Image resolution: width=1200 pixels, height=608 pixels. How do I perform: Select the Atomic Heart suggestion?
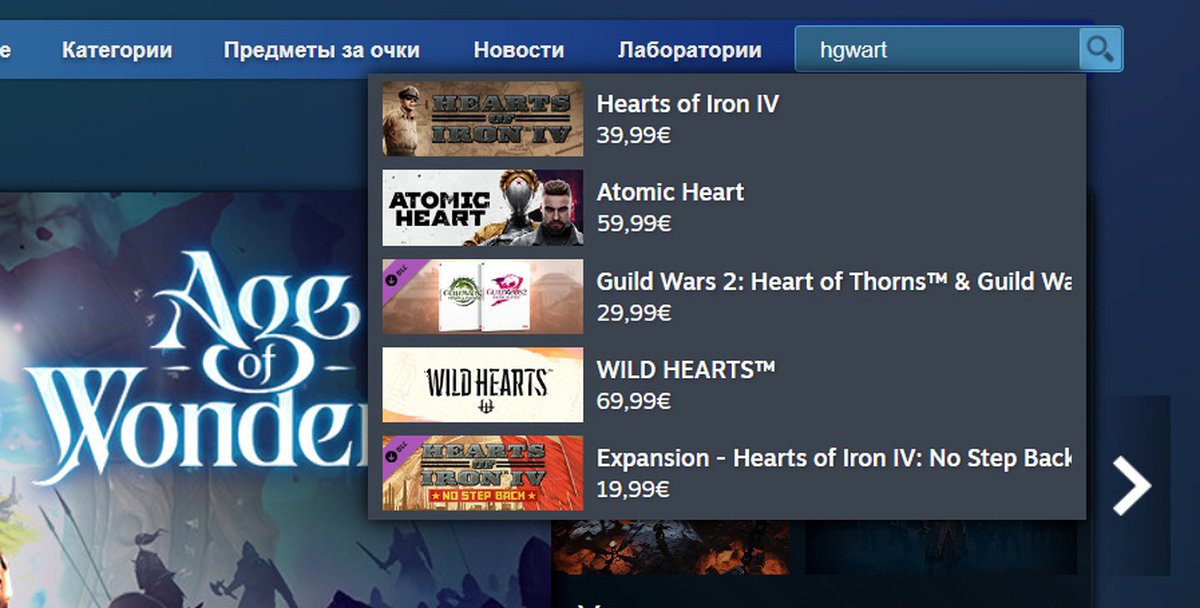(x=727, y=207)
